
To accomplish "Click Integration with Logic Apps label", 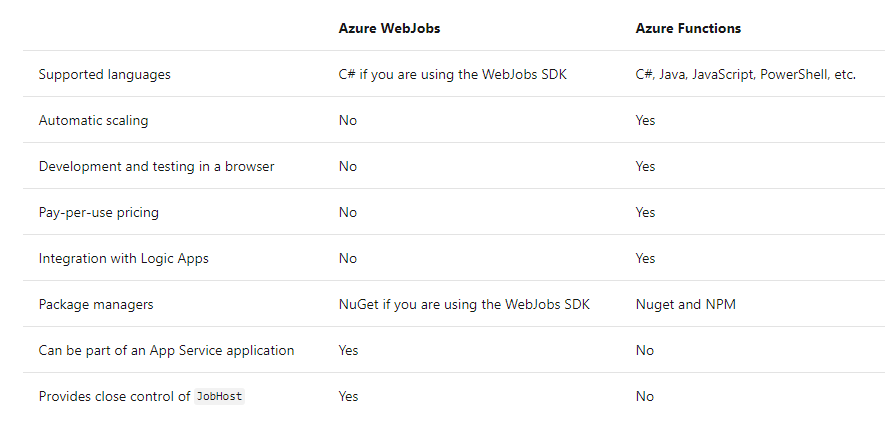I will (x=123, y=258).
